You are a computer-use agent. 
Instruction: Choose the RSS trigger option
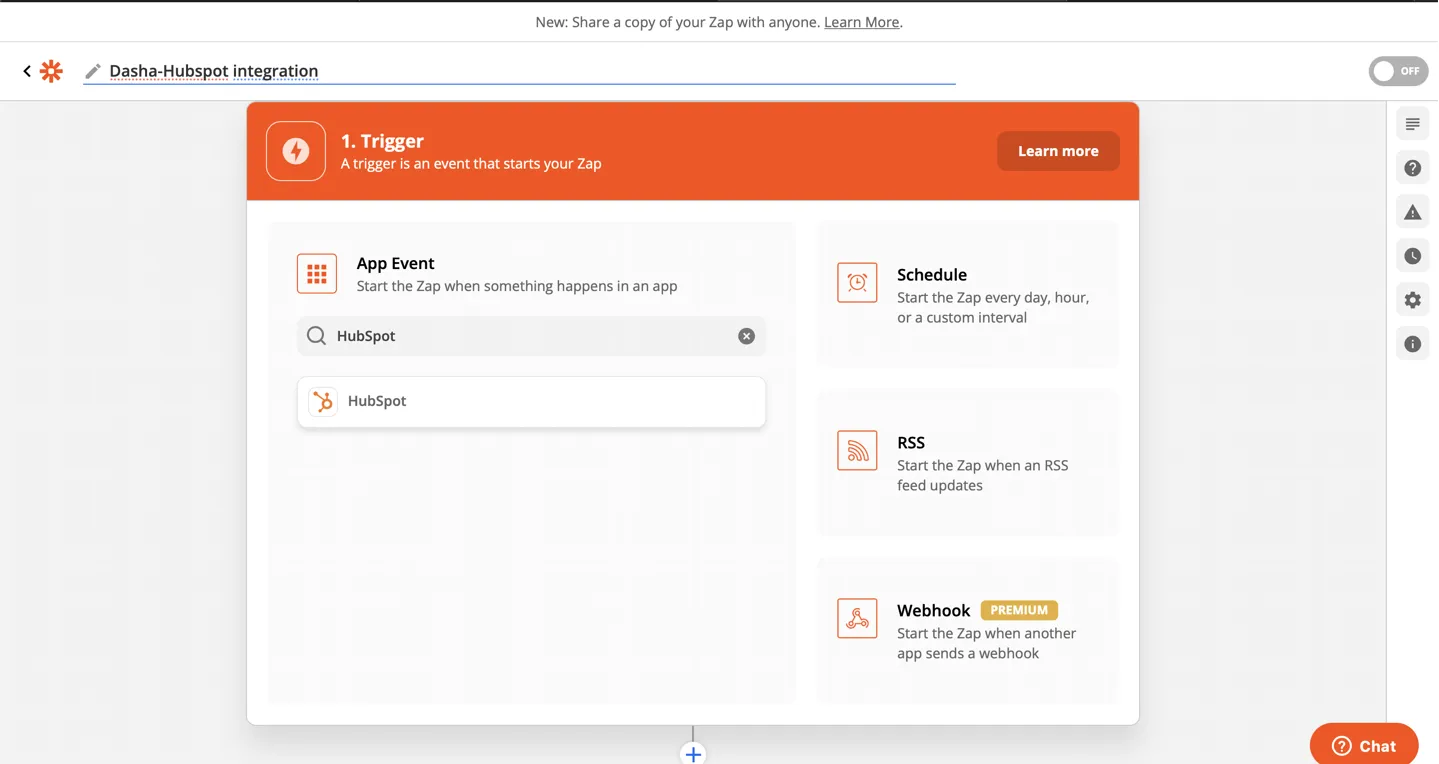968,463
